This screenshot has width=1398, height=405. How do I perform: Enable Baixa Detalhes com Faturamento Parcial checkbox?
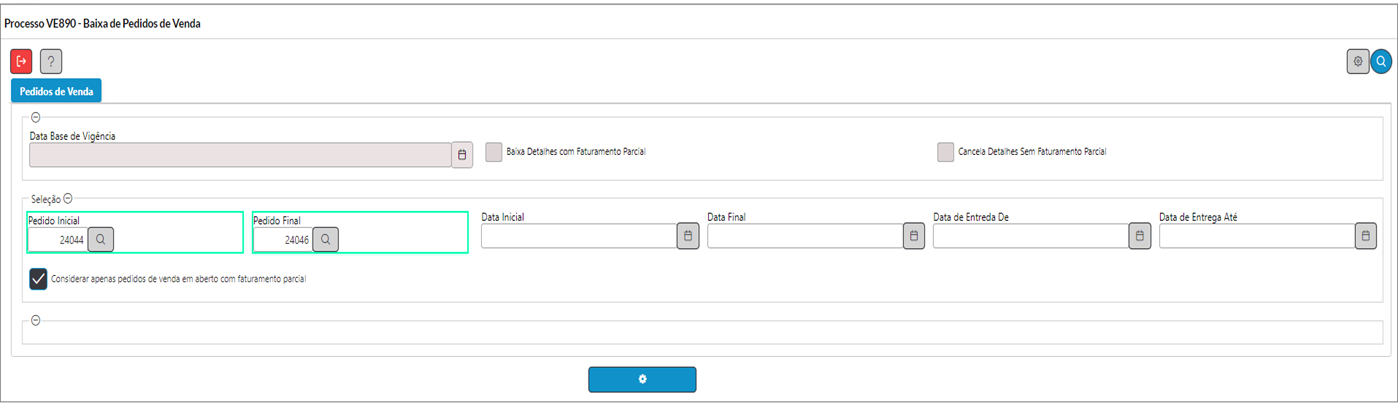[x=493, y=152]
